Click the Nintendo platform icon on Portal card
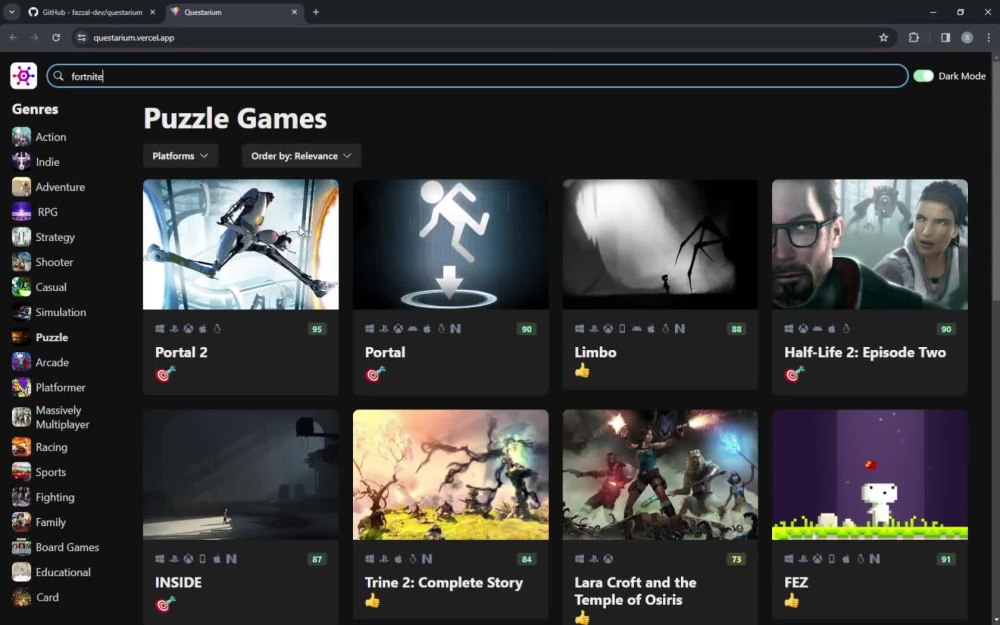This screenshot has height=625, width=1000. [x=455, y=328]
